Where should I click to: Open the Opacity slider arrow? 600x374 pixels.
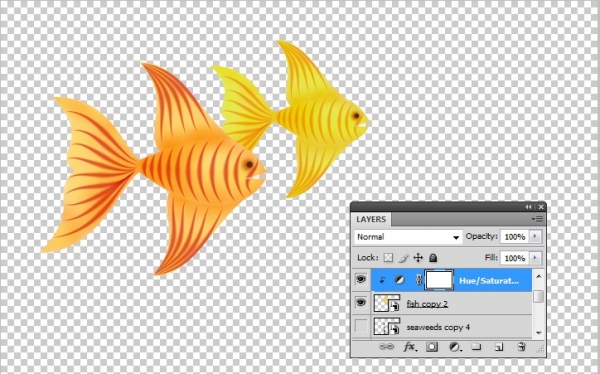click(x=535, y=237)
